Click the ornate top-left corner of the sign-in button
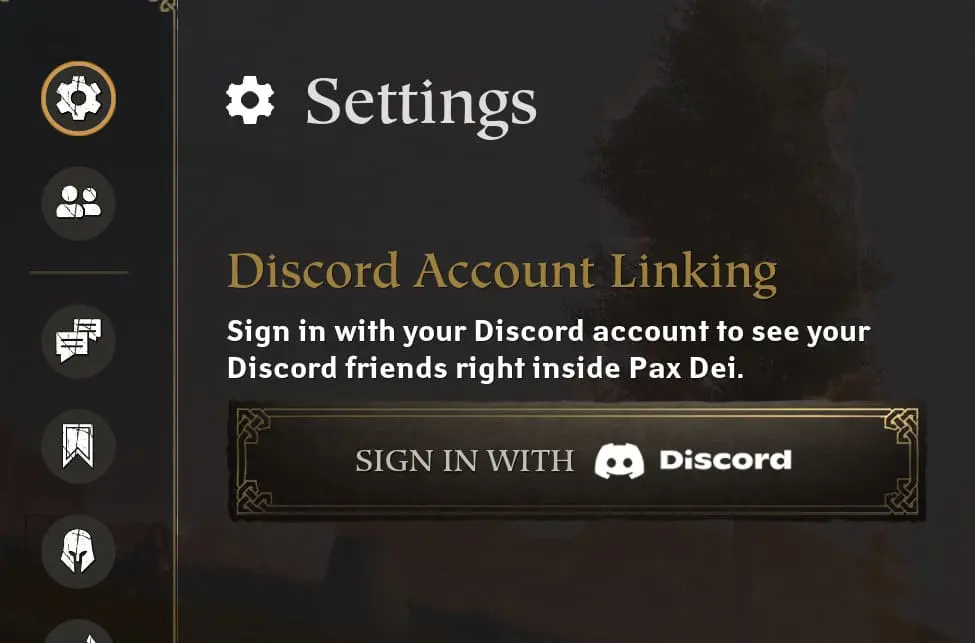This screenshot has width=975, height=643. click(254, 425)
